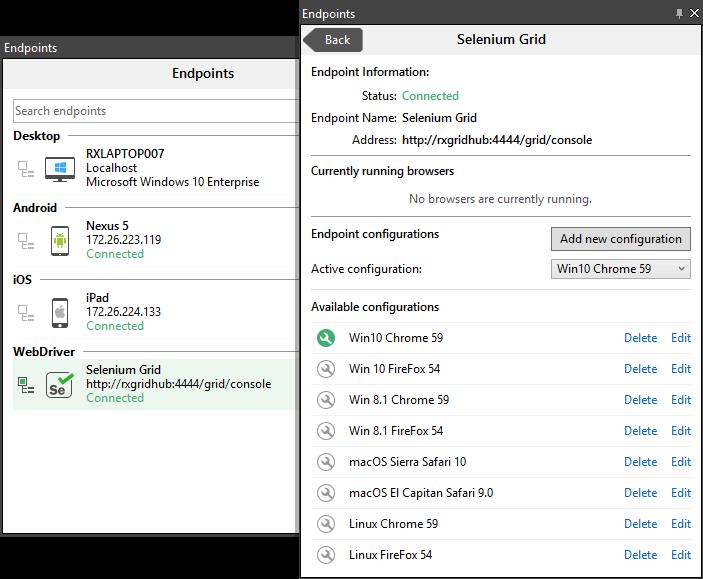The width and height of the screenshot is (703, 579).
Task: Click the Selenium Grid Se endpoint icon
Action: tap(59, 384)
